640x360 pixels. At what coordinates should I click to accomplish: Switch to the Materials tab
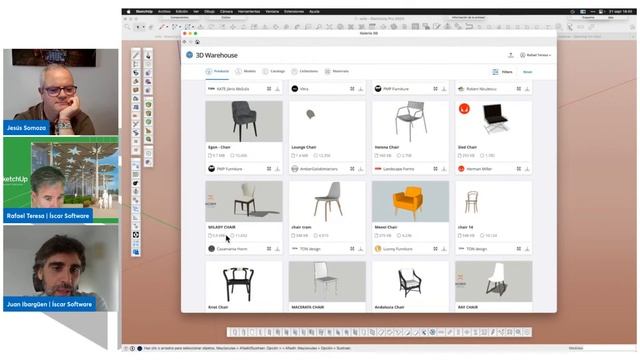click(337, 71)
